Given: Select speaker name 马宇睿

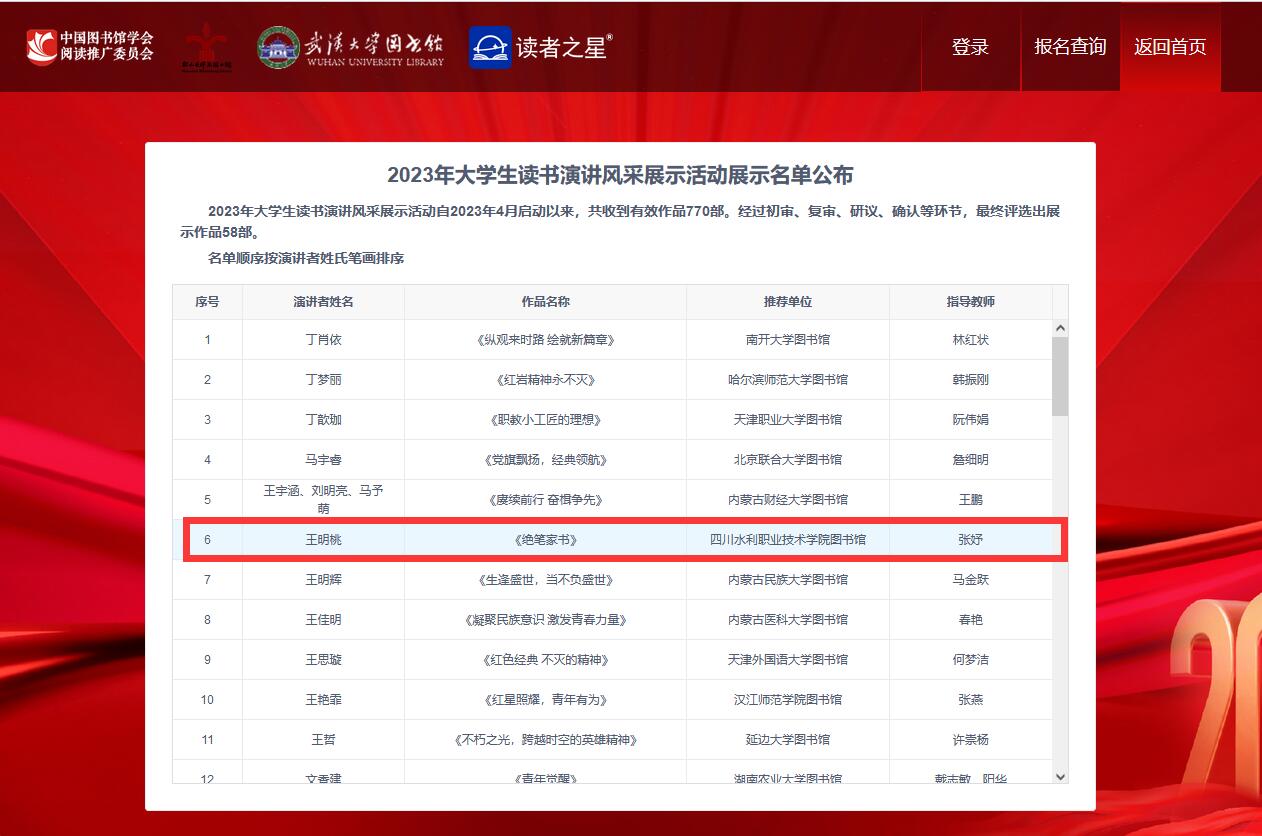Looking at the screenshot, I should 323,460.
